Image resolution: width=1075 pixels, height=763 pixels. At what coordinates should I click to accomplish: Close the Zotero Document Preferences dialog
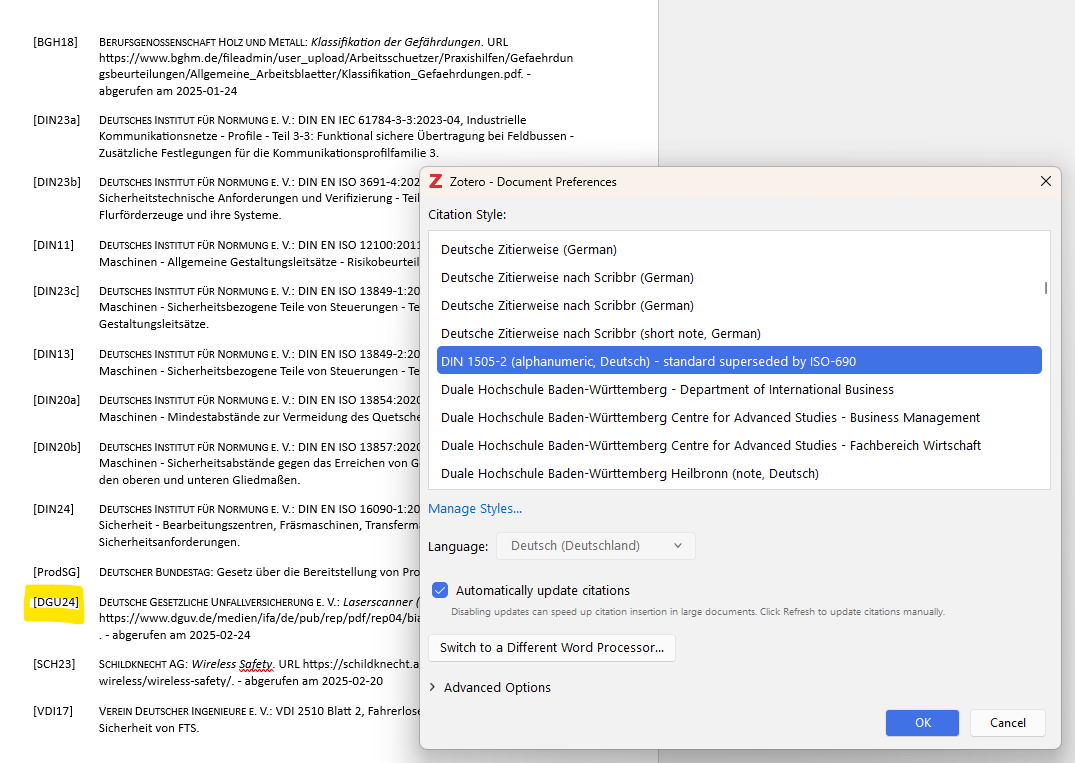point(1046,181)
